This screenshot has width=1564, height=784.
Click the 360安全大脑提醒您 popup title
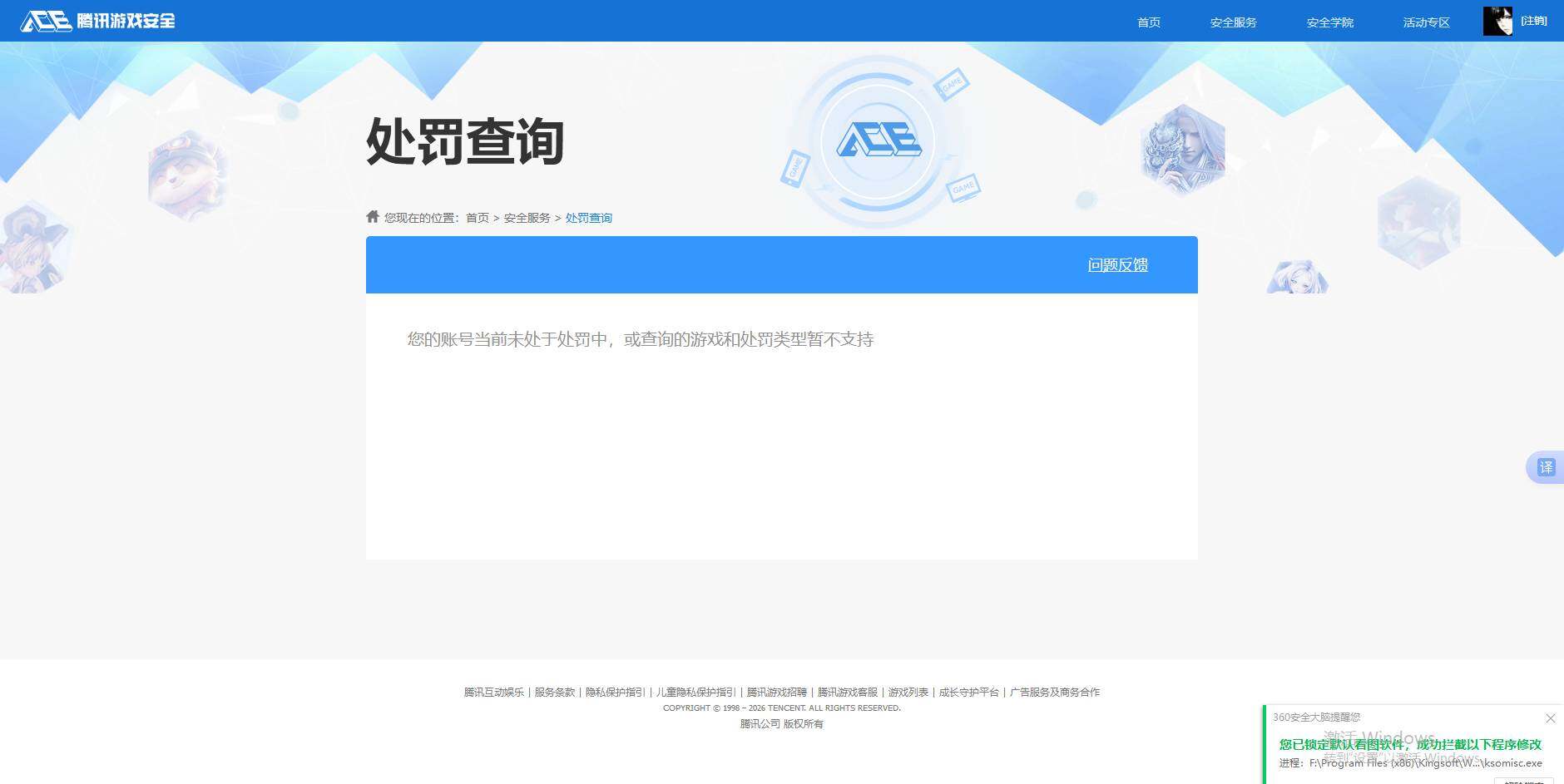pos(1317,717)
